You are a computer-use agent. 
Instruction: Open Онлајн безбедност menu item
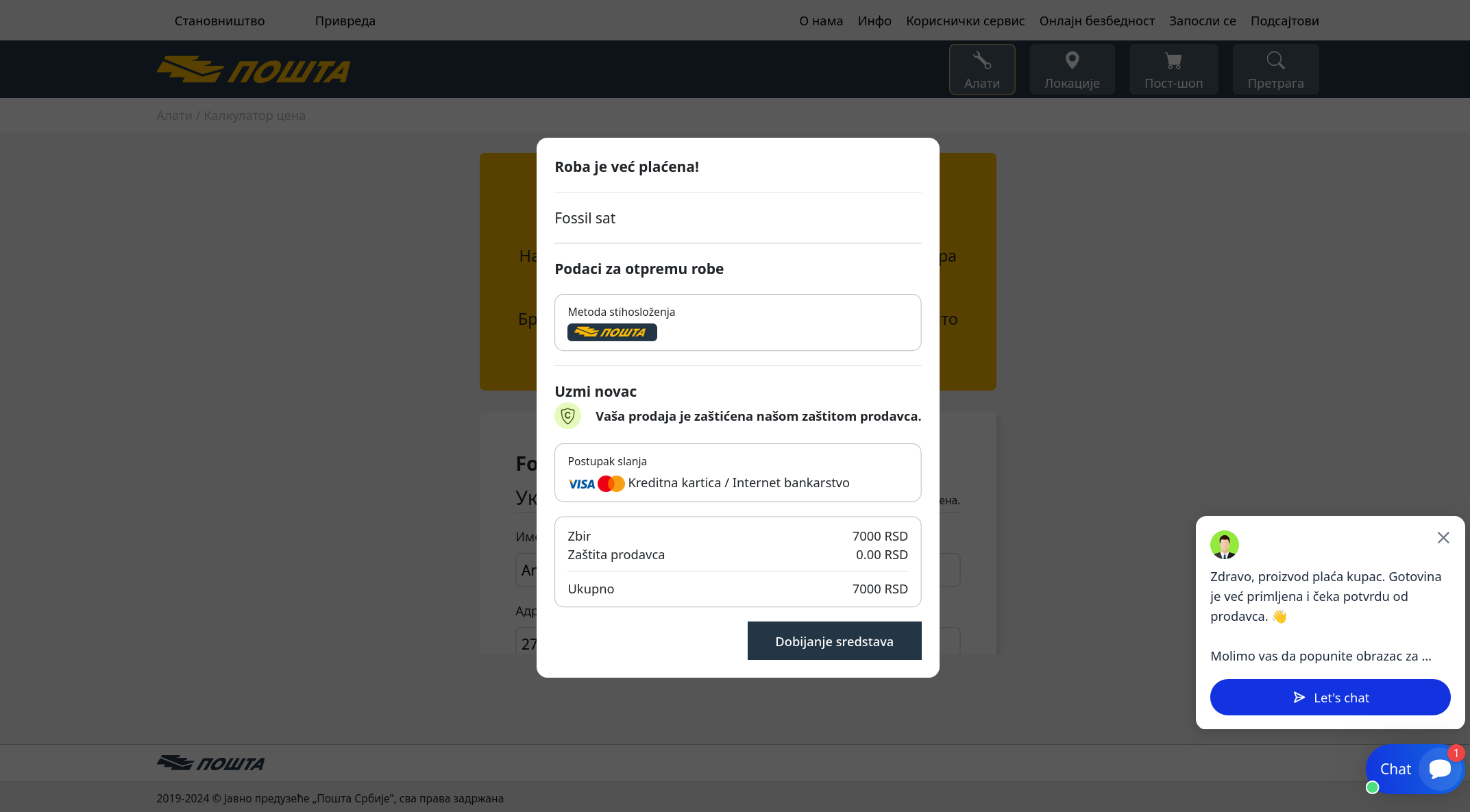click(x=1097, y=21)
